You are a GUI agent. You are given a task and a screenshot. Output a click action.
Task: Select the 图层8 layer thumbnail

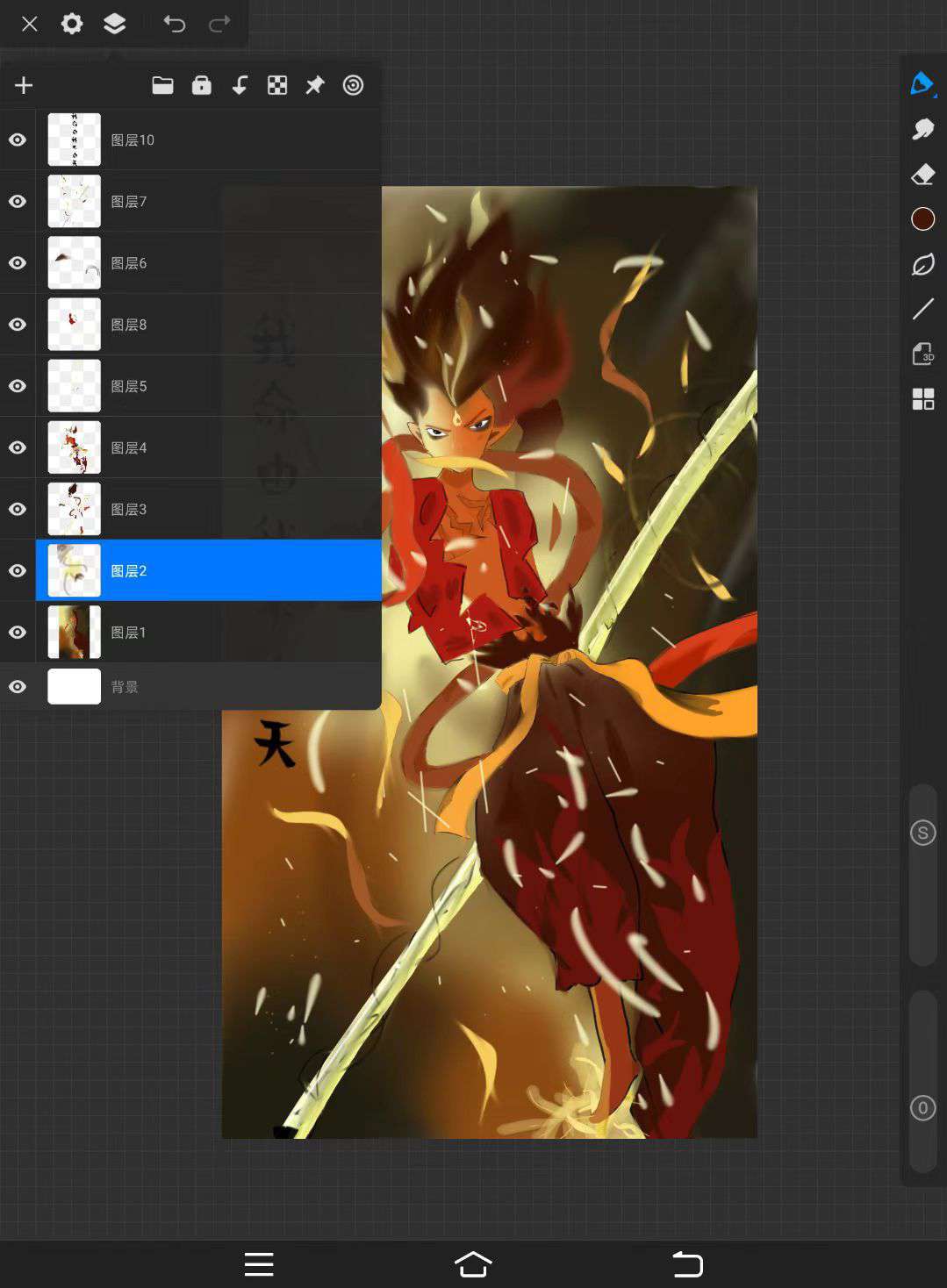pos(74,324)
